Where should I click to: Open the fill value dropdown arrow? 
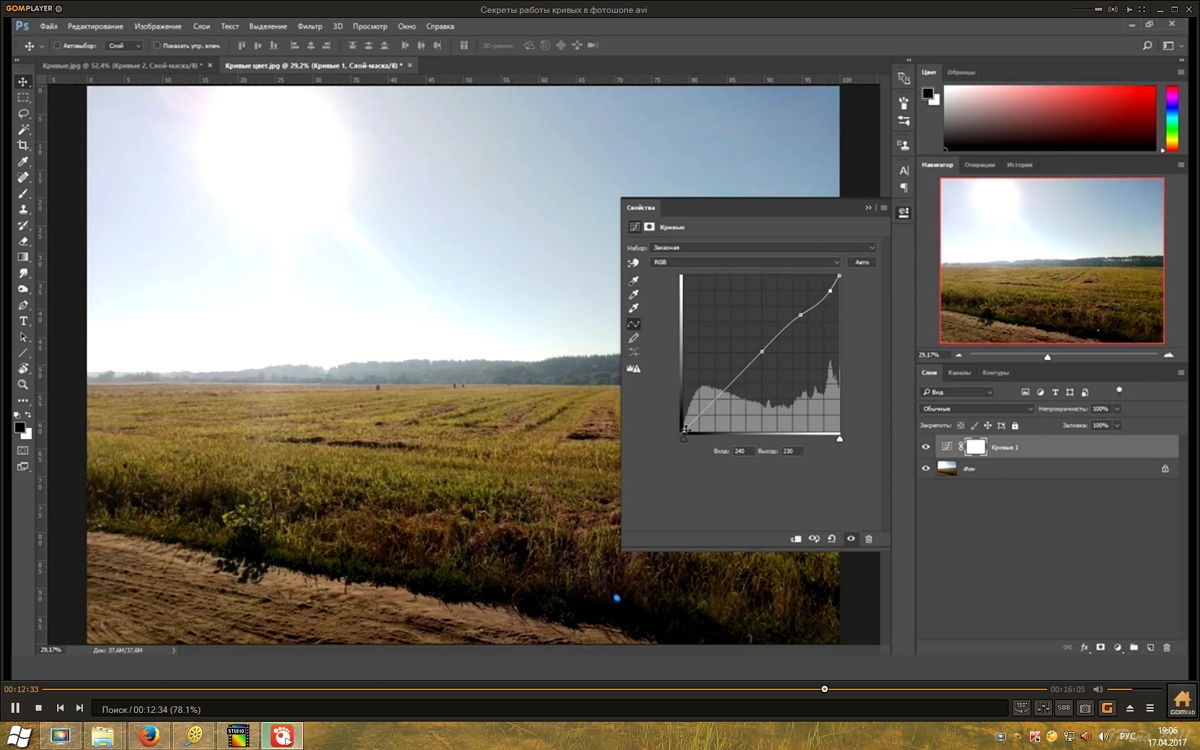(x=1117, y=425)
